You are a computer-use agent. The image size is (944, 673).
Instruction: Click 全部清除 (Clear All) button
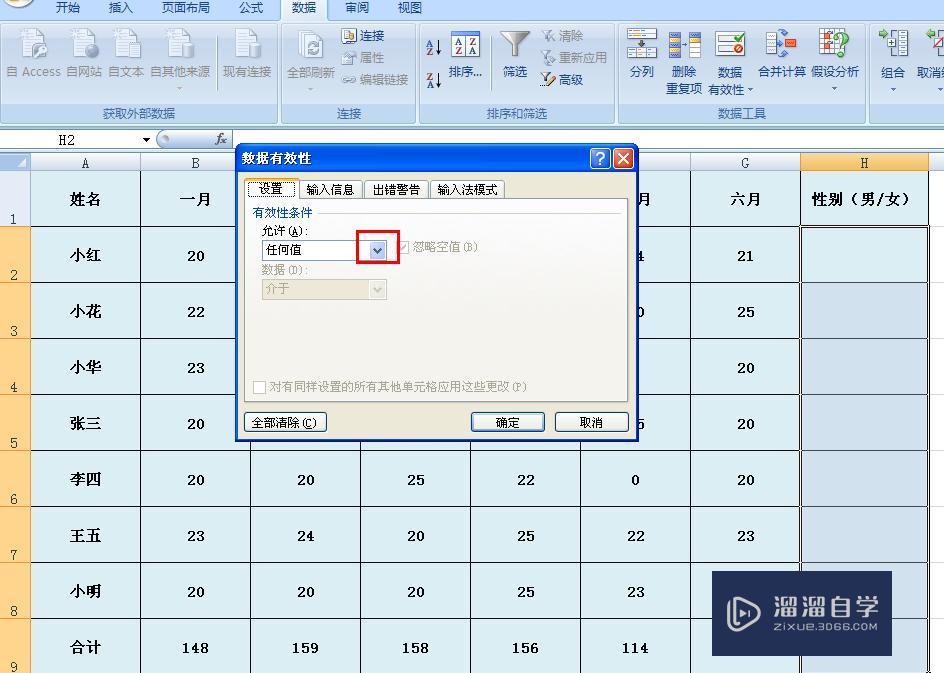(283, 421)
